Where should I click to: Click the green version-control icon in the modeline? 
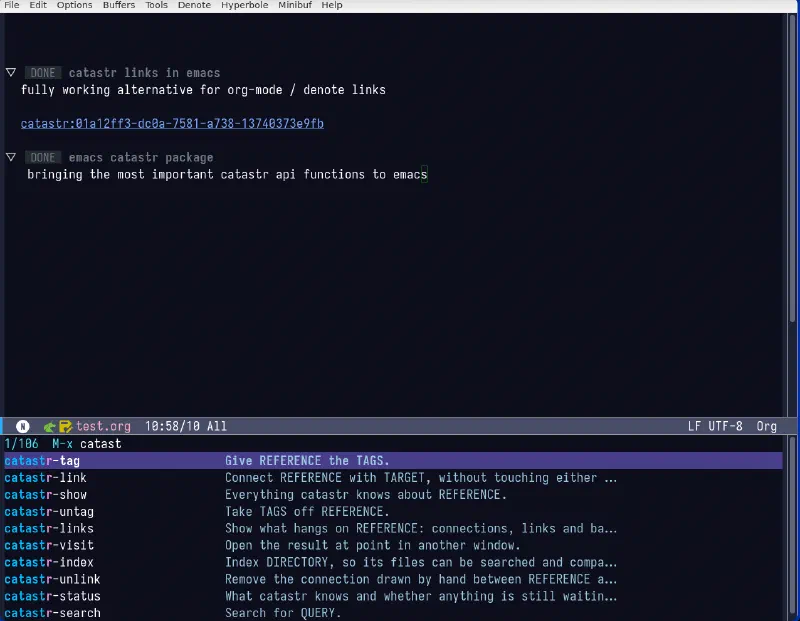tap(49, 427)
